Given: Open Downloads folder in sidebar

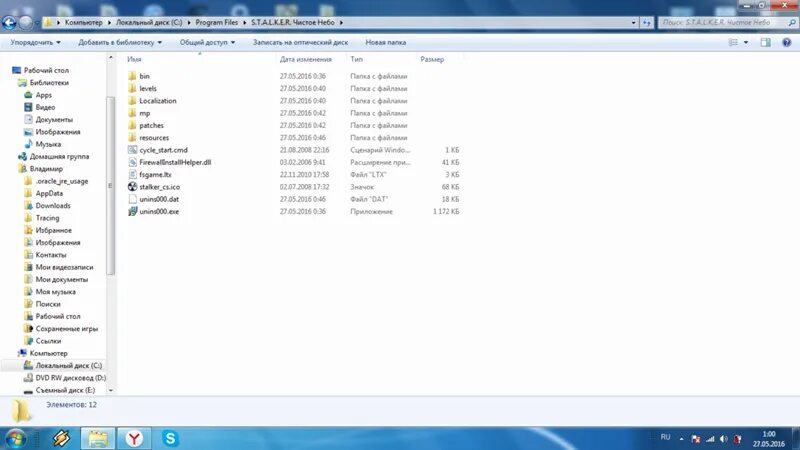Looking at the screenshot, I should [x=53, y=206].
